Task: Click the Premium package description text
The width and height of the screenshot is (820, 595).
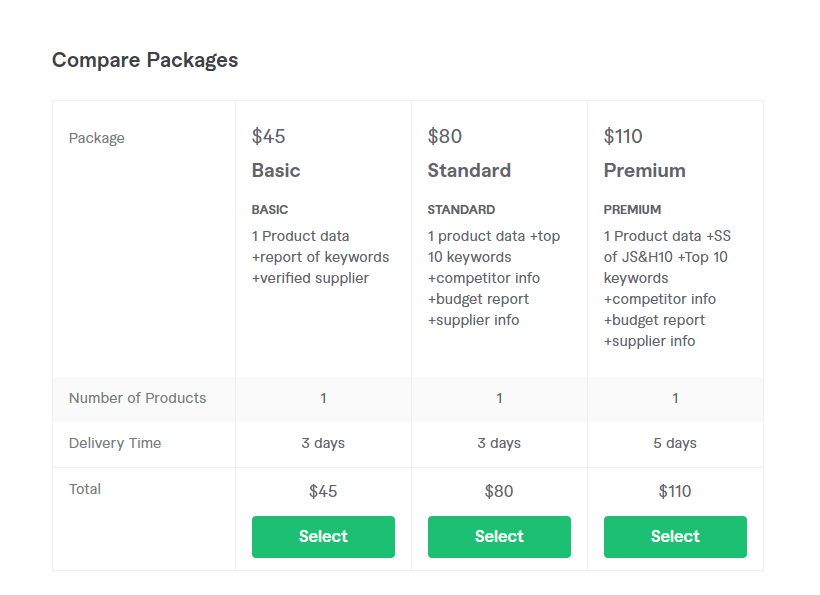Action: (x=666, y=289)
